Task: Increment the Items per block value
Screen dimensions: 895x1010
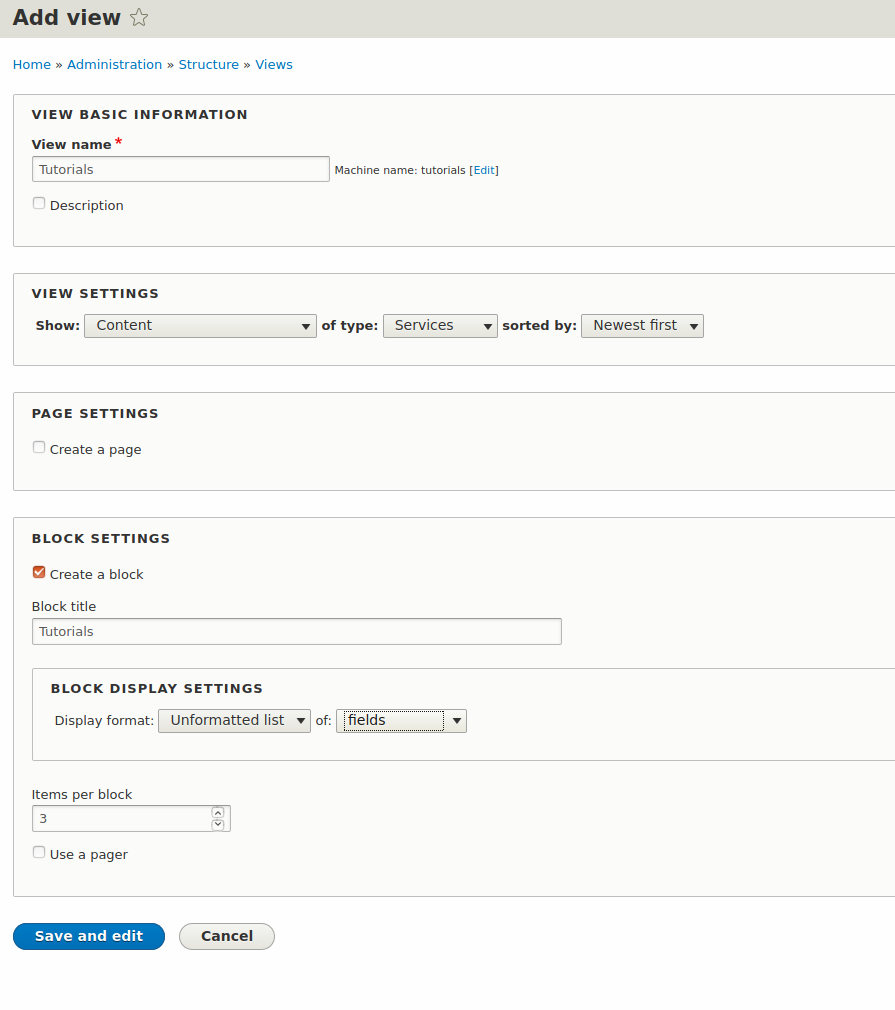Action: tap(218, 813)
